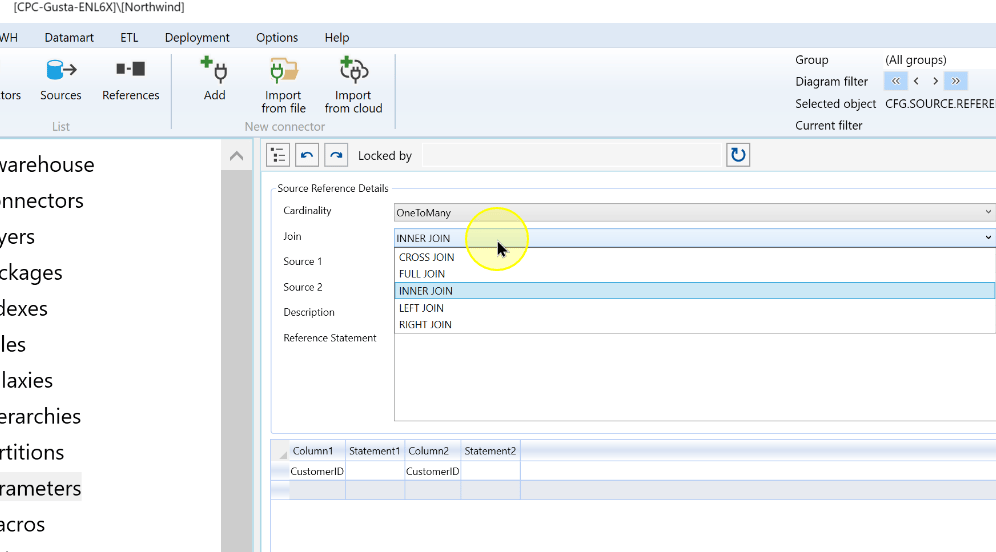
Task: Choose INNER JOIN in the list
Action: [x=694, y=291]
